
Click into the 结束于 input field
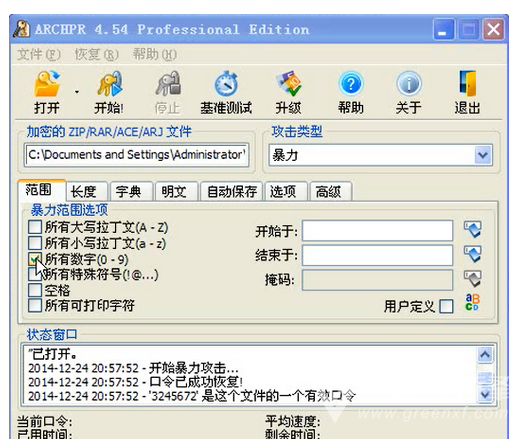(x=377, y=255)
